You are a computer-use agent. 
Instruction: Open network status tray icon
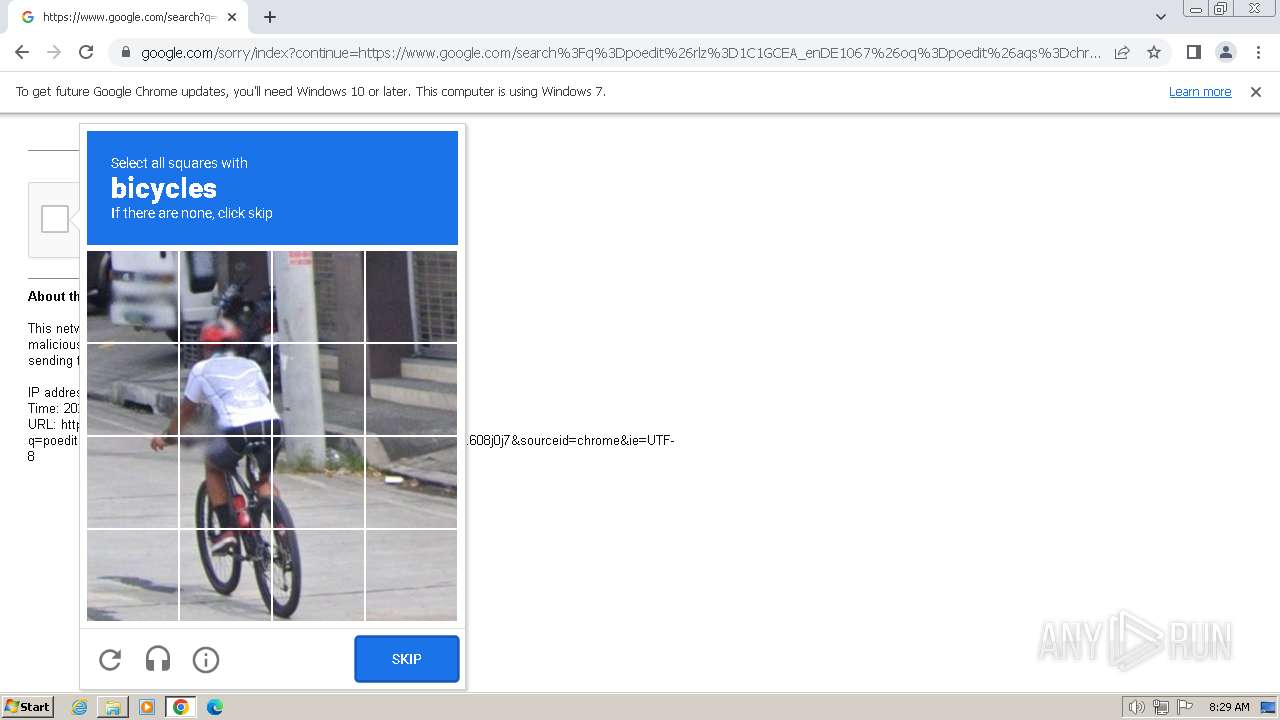pyautogui.click(x=1161, y=707)
